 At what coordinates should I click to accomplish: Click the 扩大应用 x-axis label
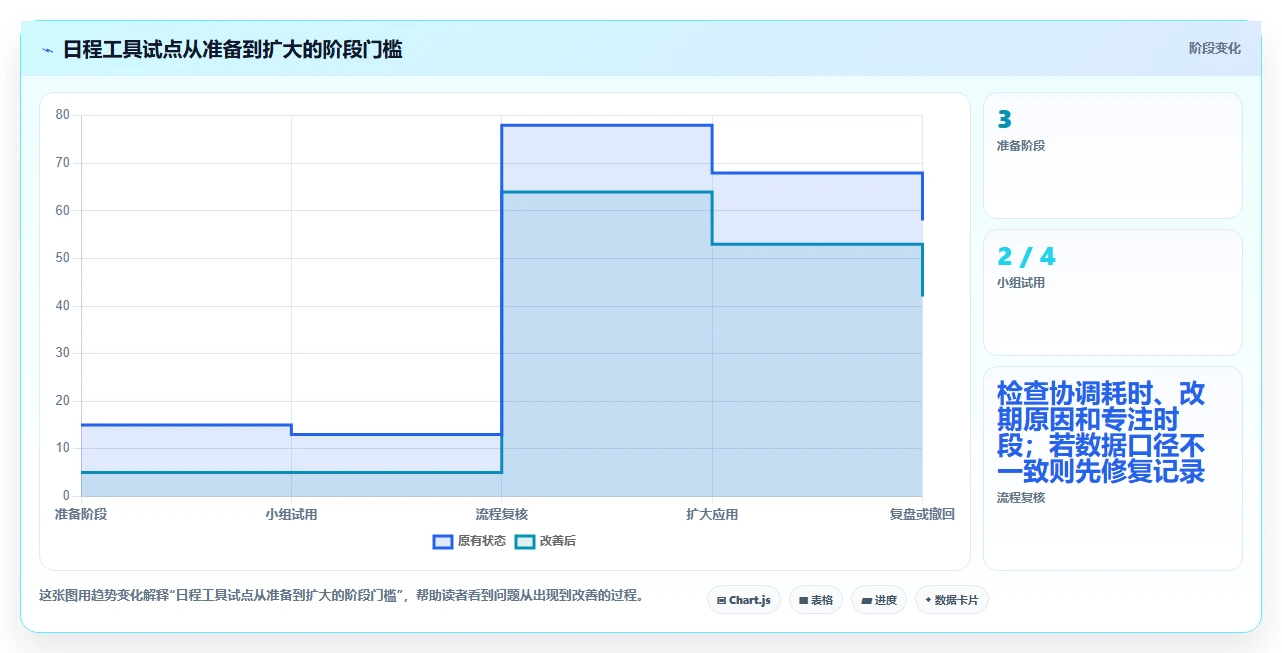coord(712,514)
